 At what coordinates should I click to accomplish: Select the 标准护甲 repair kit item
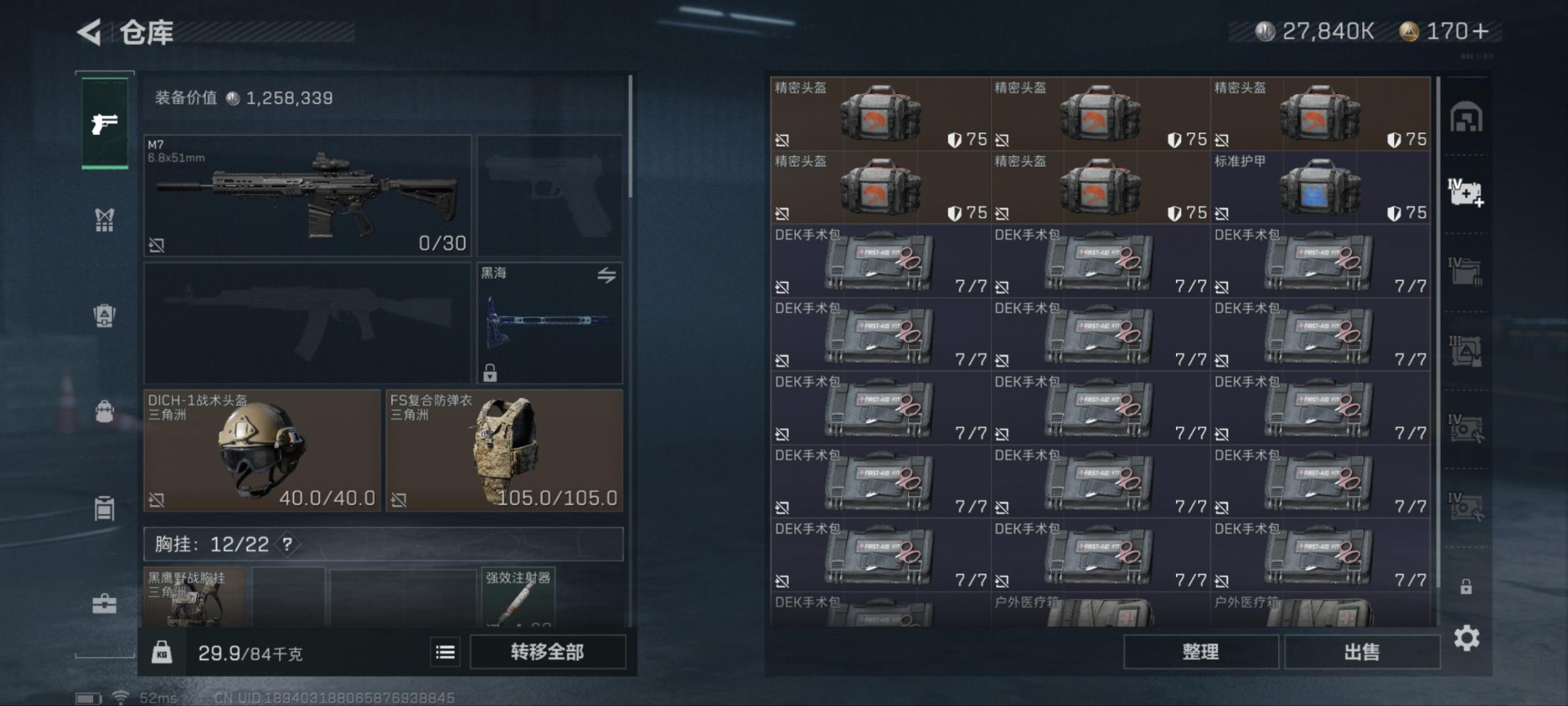(1320, 188)
